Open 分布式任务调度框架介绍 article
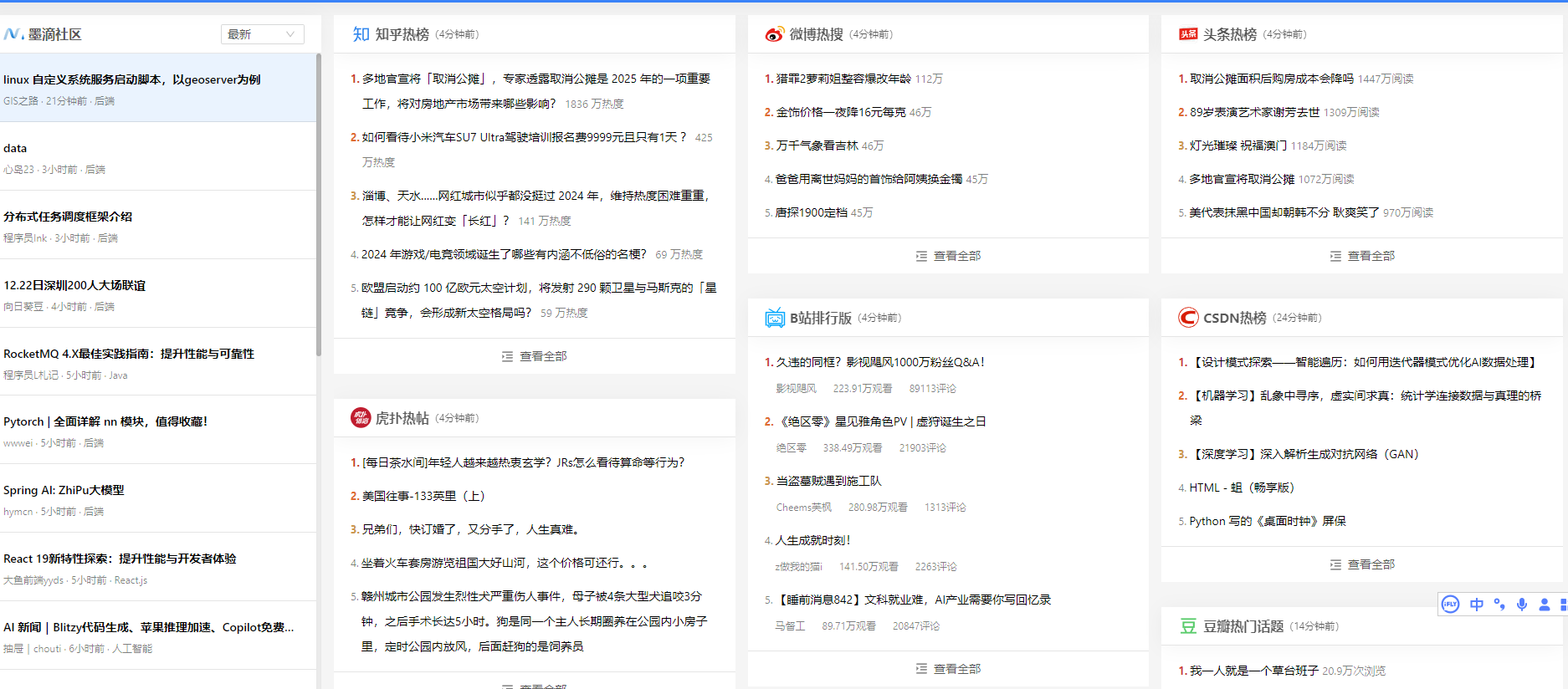 [x=68, y=217]
